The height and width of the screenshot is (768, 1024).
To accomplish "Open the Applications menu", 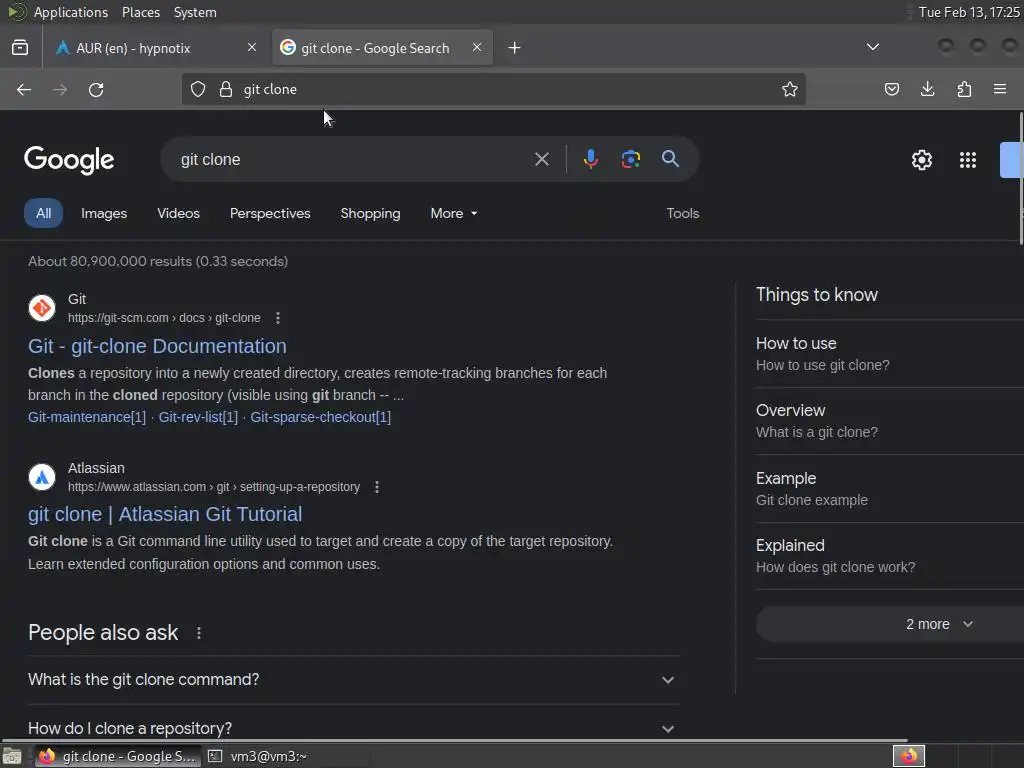I will [71, 12].
